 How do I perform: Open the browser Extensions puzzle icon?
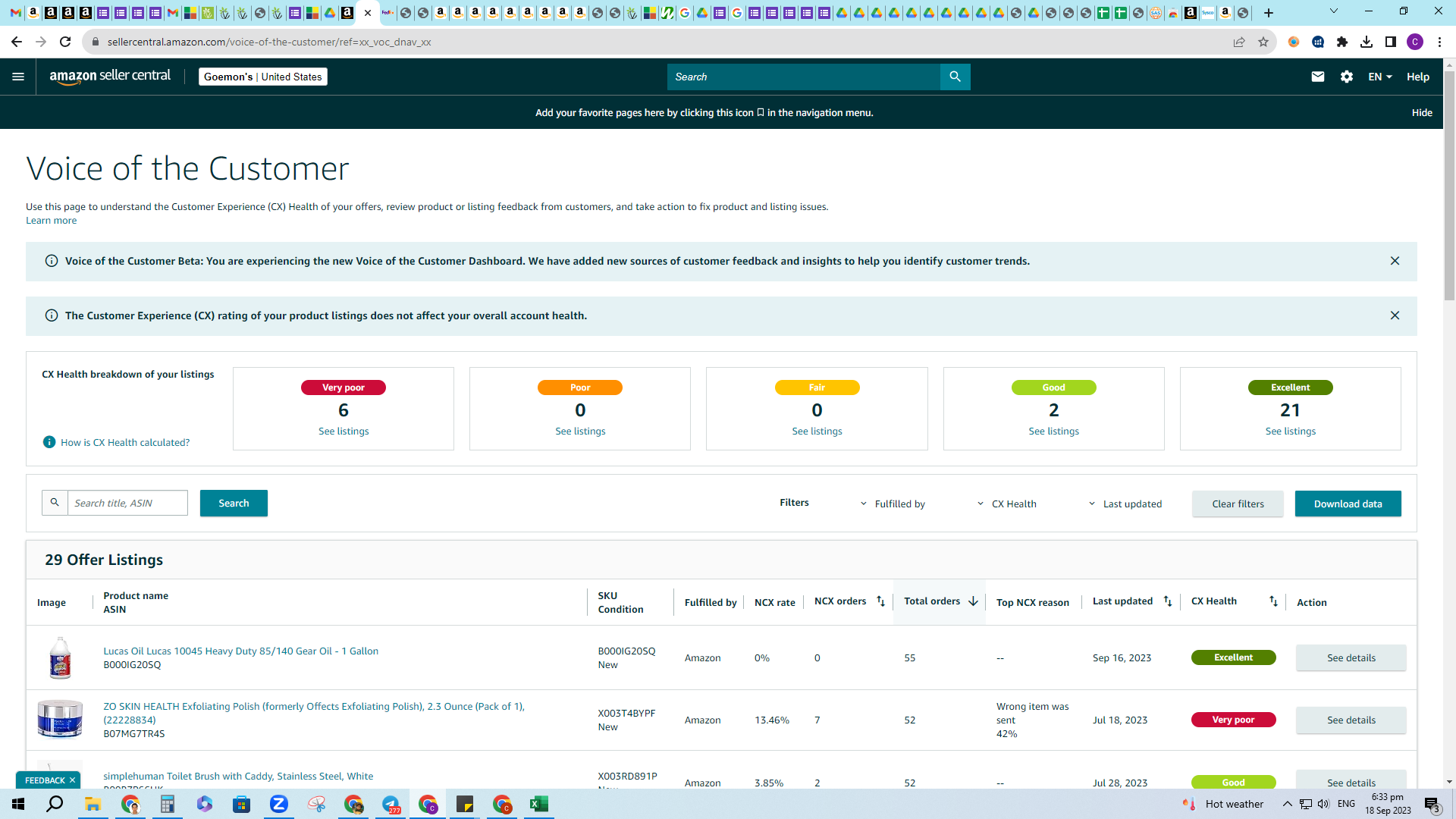[x=1342, y=42]
